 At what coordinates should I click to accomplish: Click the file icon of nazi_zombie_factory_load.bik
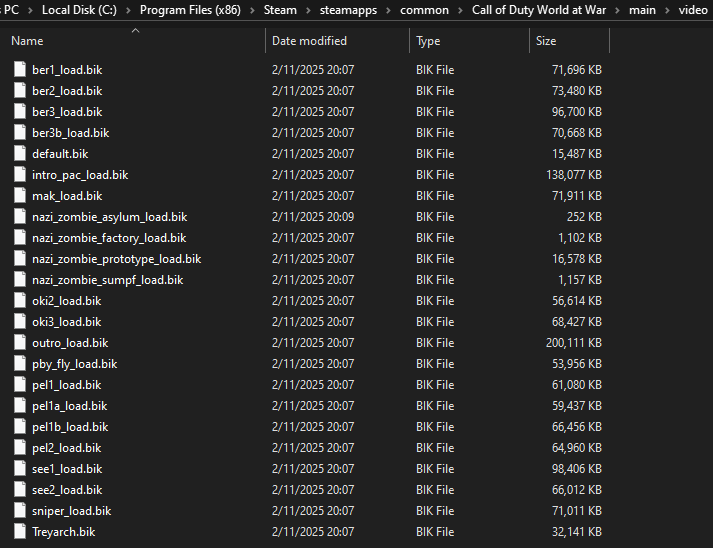(20, 237)
